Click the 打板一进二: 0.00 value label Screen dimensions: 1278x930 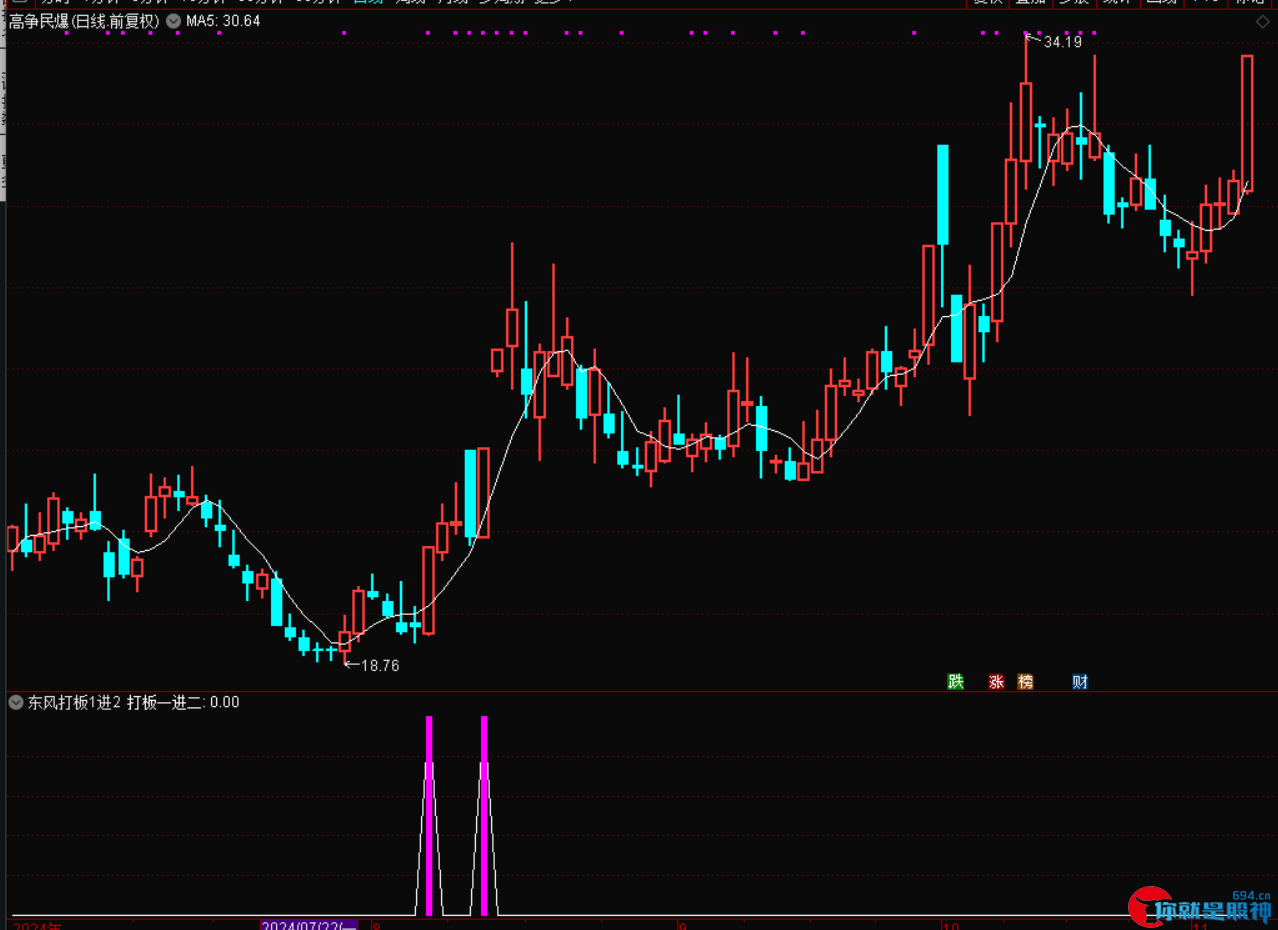pos(183,703)
